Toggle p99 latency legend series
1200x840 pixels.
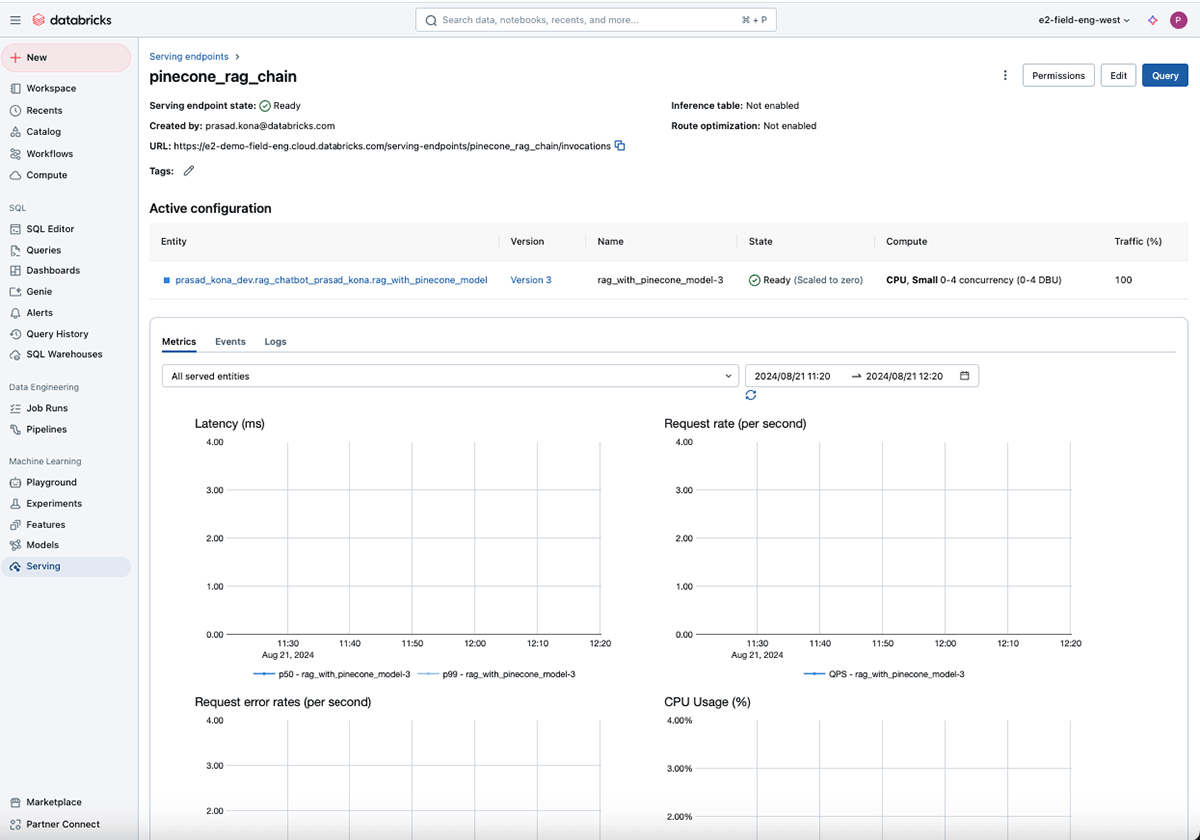495,674
